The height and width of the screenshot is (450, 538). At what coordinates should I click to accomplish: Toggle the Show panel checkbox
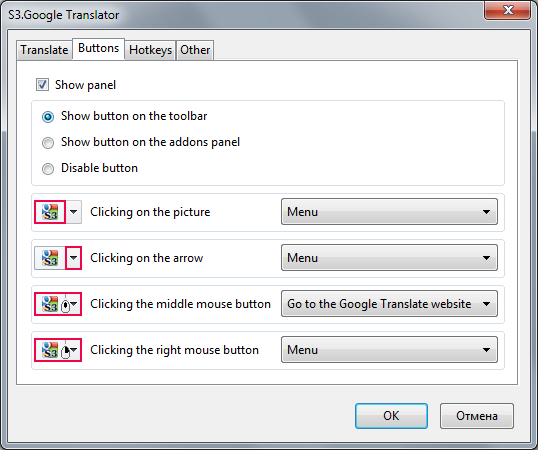point(43,85)
